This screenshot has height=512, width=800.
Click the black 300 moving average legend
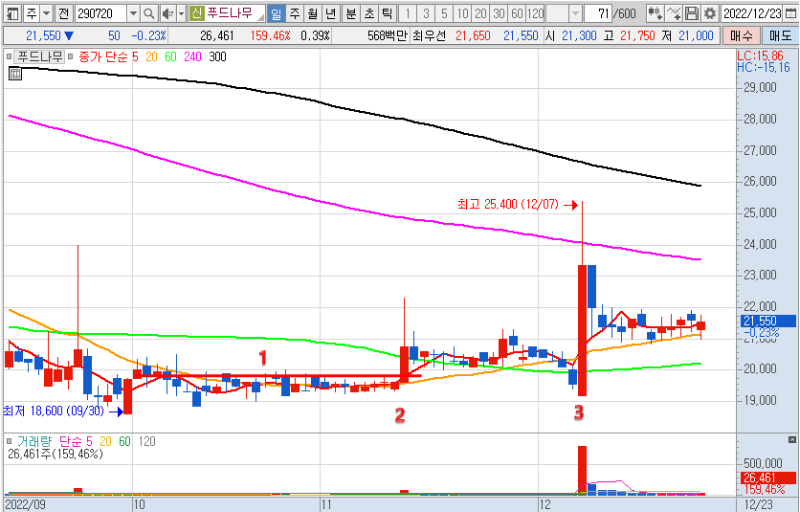217,57
